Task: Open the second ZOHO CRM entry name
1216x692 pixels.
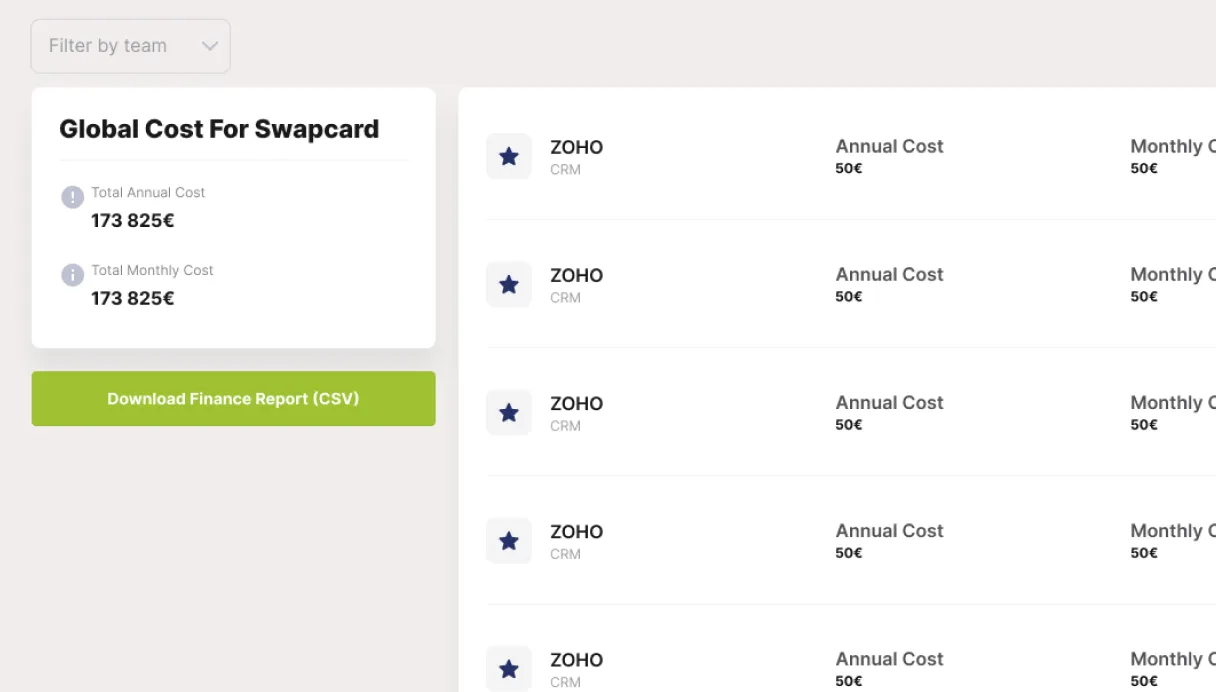Action: (577, 275)
